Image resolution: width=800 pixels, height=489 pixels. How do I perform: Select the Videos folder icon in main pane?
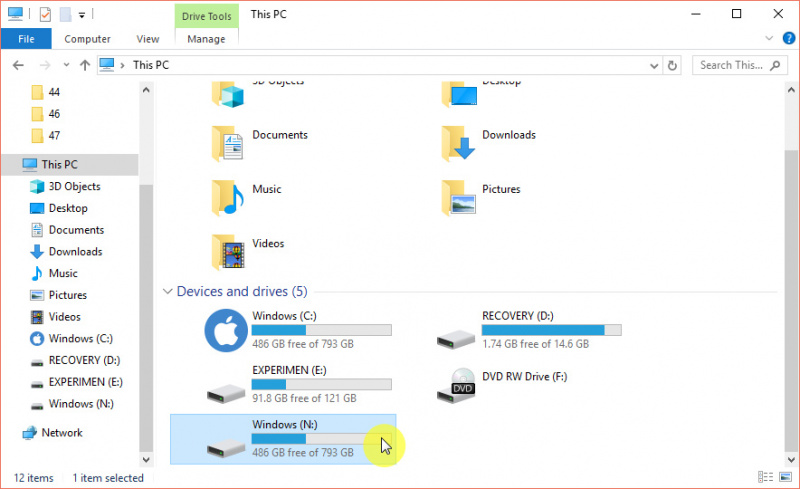coord(228,252)
